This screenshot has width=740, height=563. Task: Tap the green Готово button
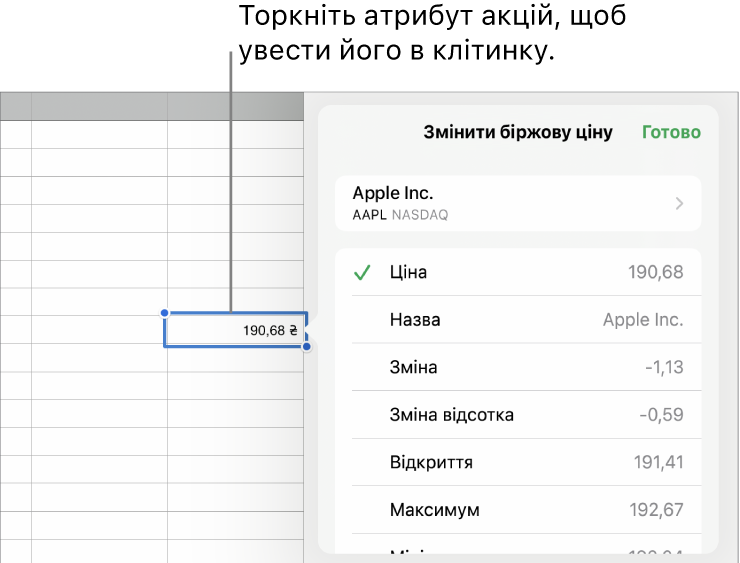click(671, 132)
